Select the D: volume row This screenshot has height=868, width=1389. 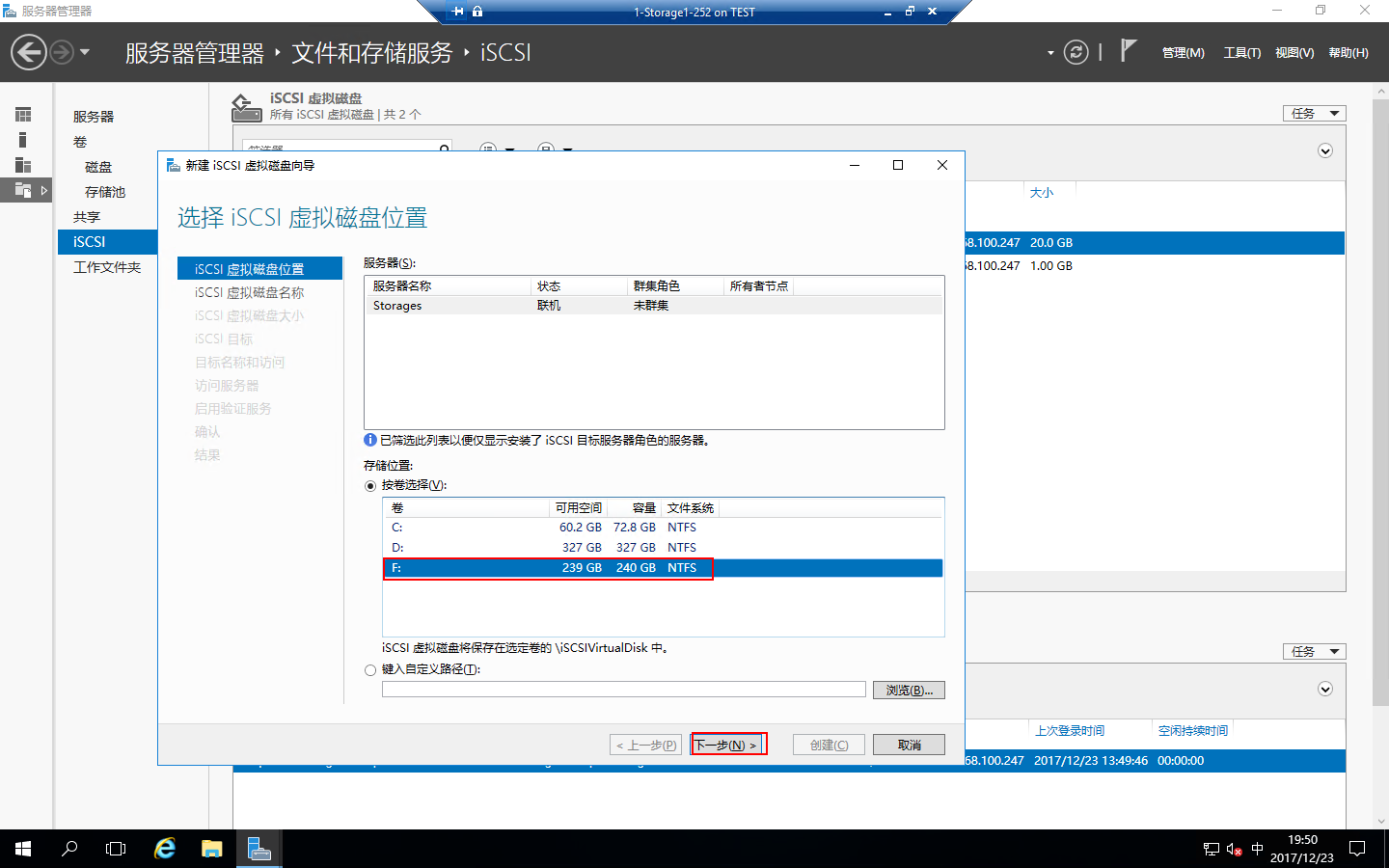click(663, 548)
